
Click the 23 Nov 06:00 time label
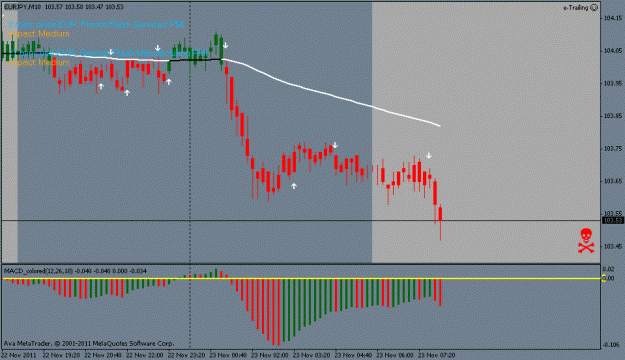395,355
